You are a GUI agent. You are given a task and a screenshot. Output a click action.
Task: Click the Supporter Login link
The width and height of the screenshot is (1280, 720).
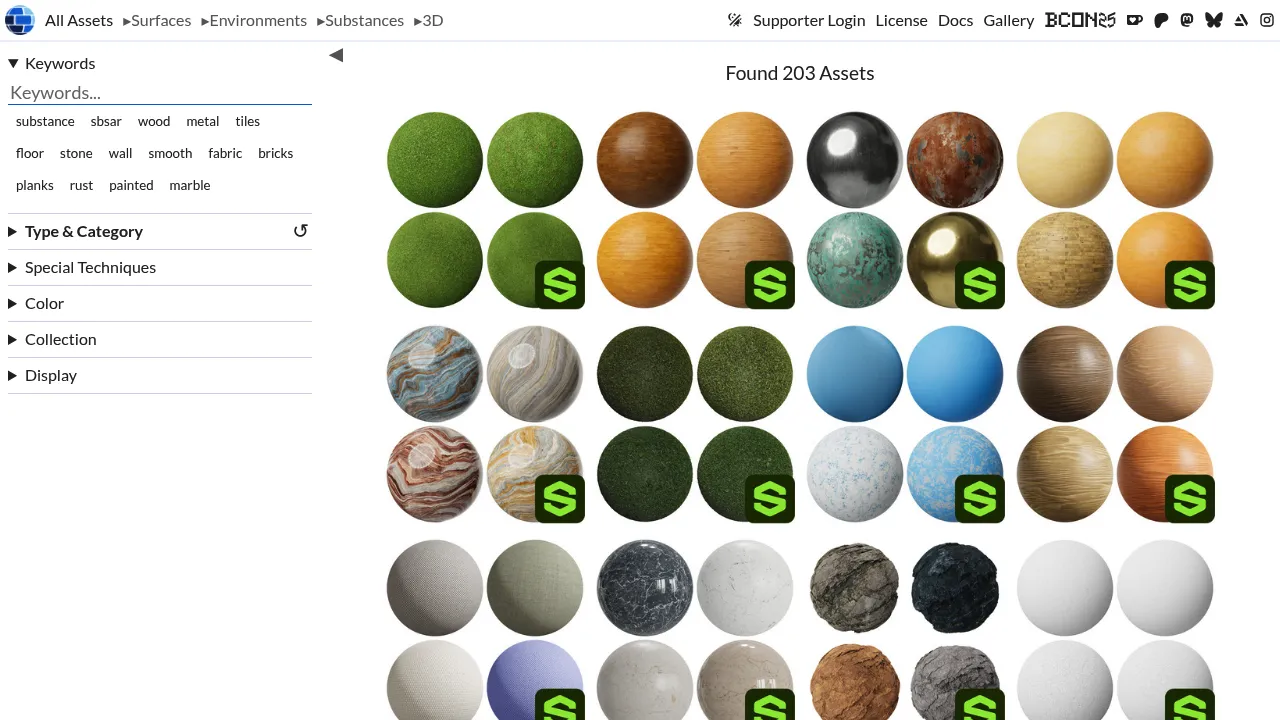pos(808,20)
